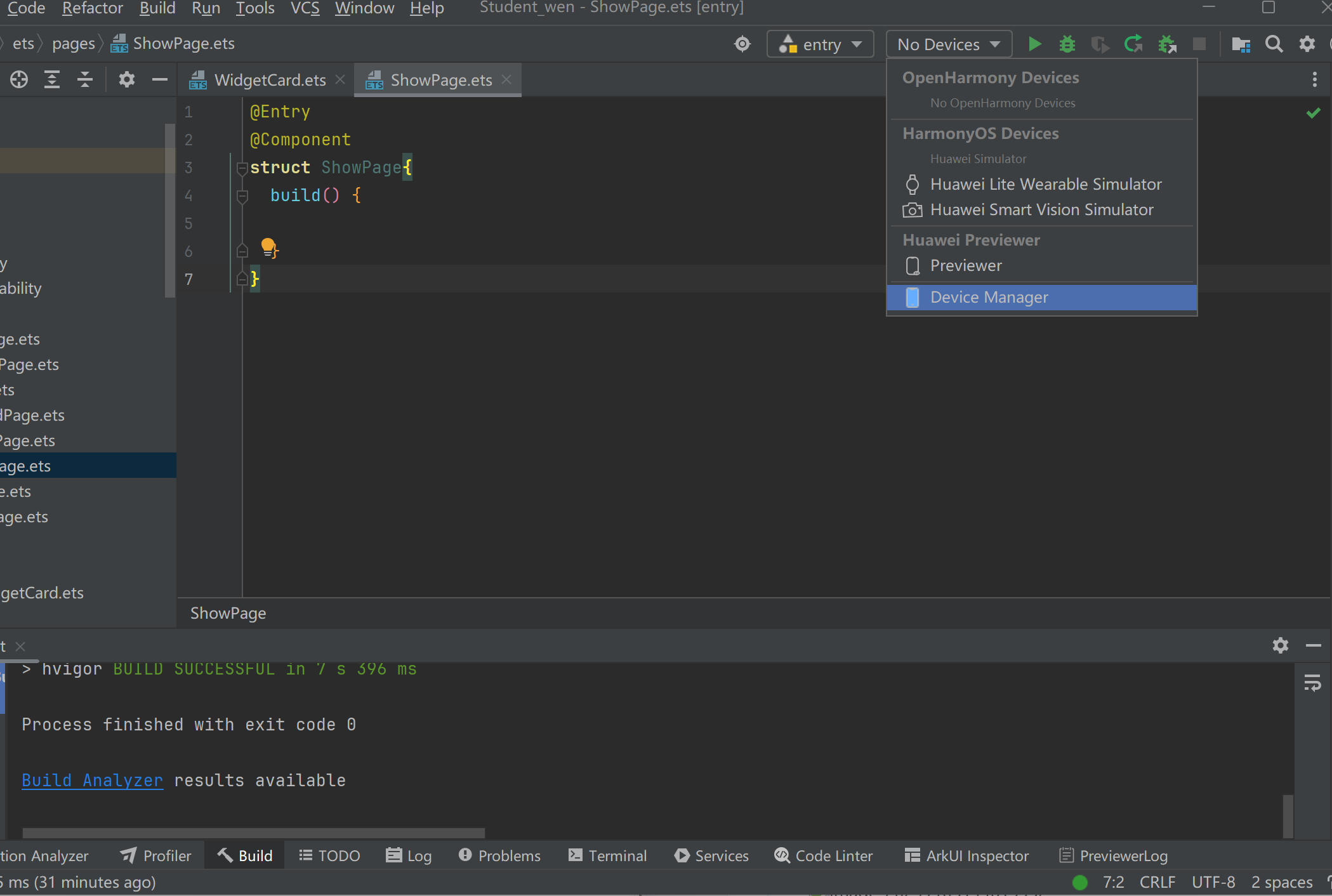Open the PreviewerLog tool window
1332x896 pixels.
(x=1114, y=856)
